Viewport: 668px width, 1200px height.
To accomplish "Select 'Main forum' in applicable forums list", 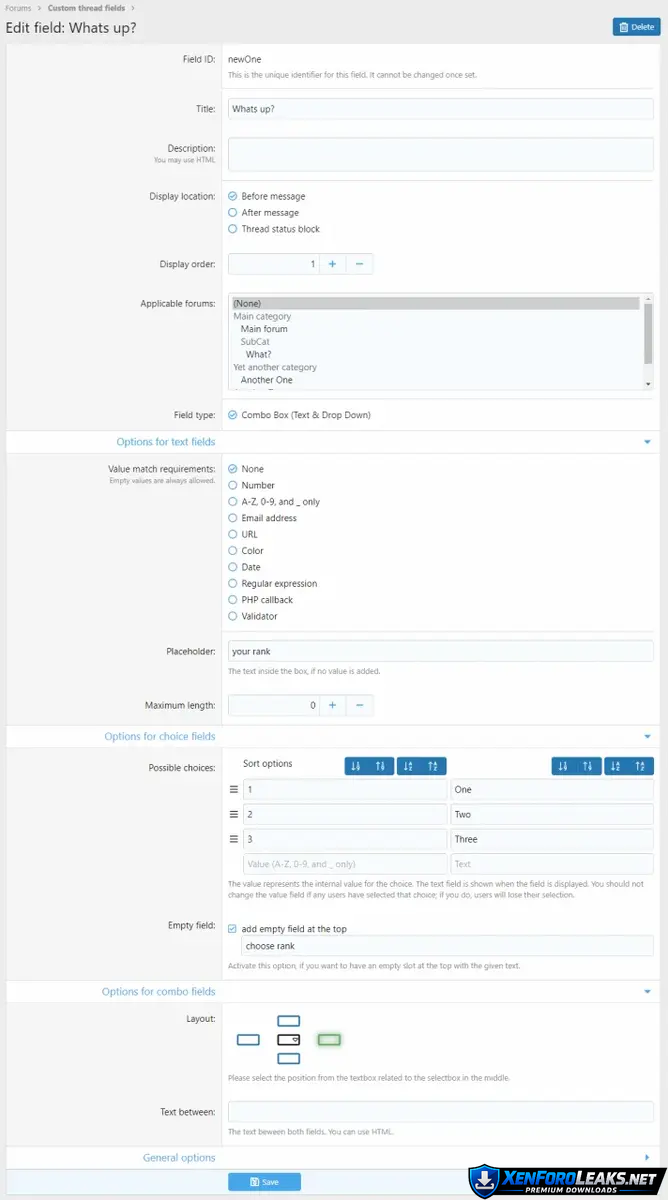I will 264,329.
